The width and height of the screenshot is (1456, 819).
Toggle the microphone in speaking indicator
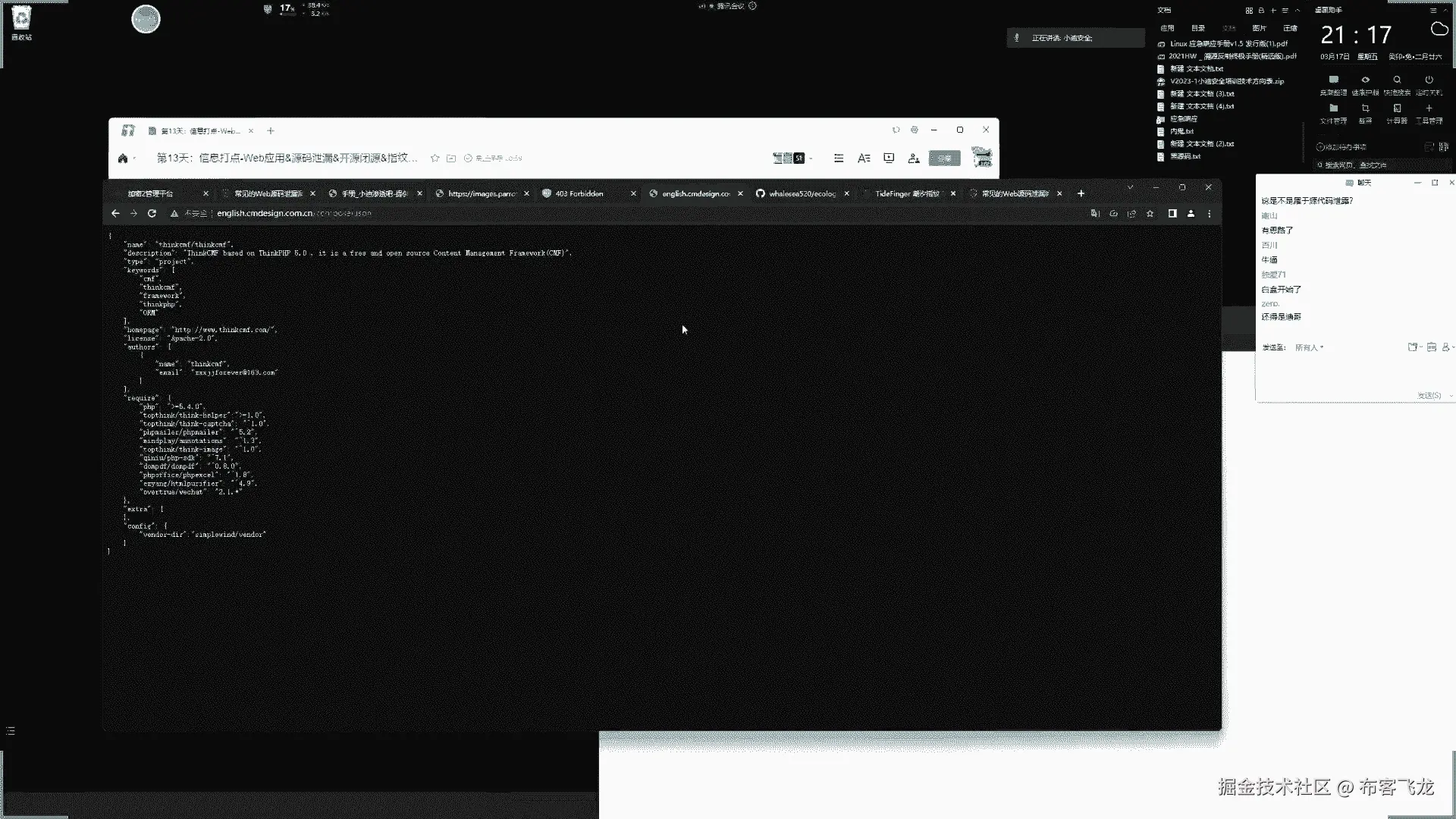(x=1017, y=38)
